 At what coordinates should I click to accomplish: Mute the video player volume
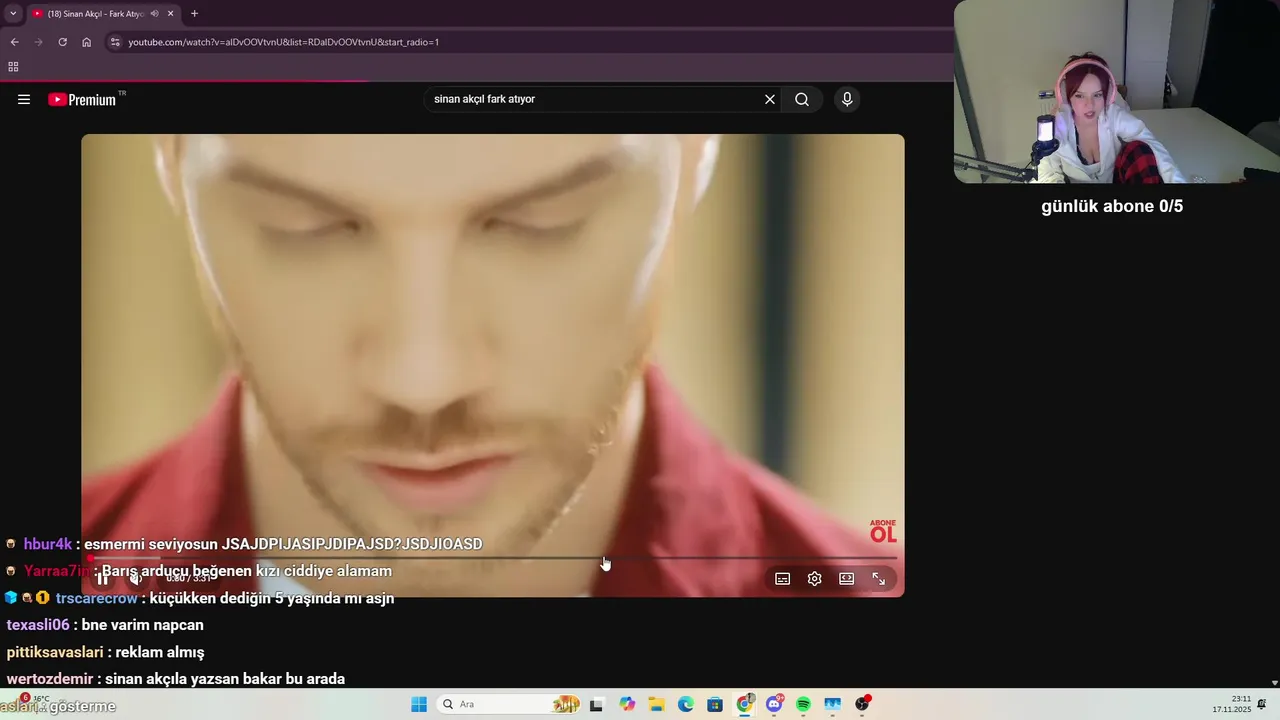tap(136, 578)
